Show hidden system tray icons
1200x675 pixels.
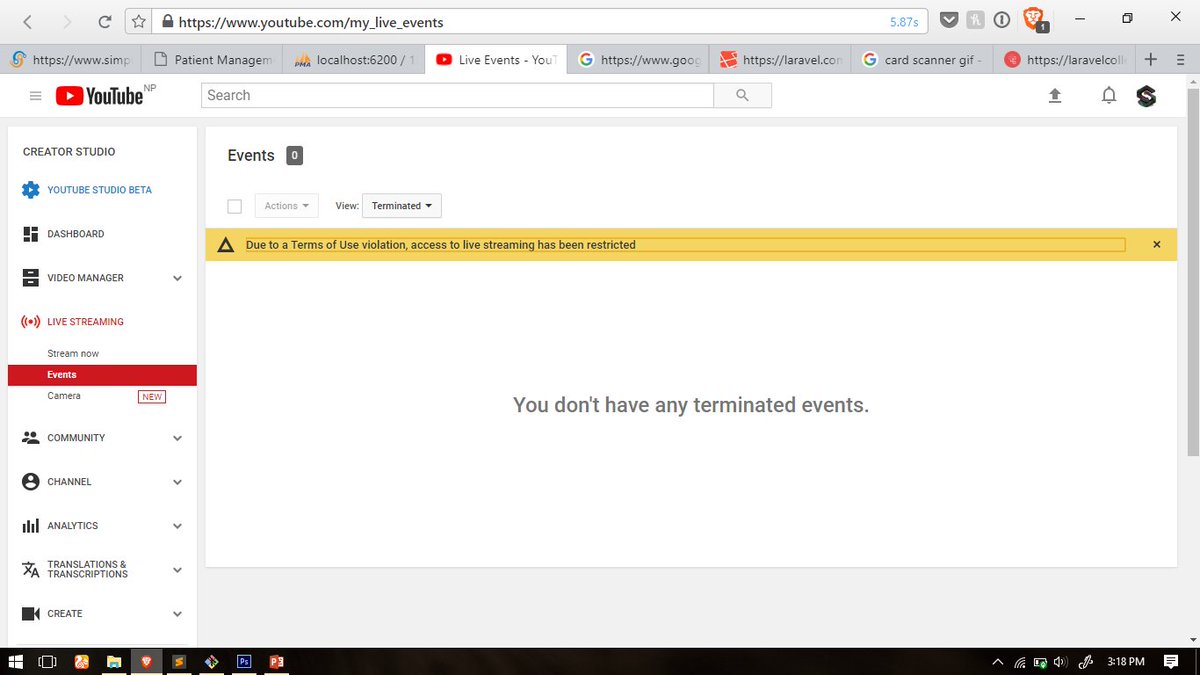(997, 662)
